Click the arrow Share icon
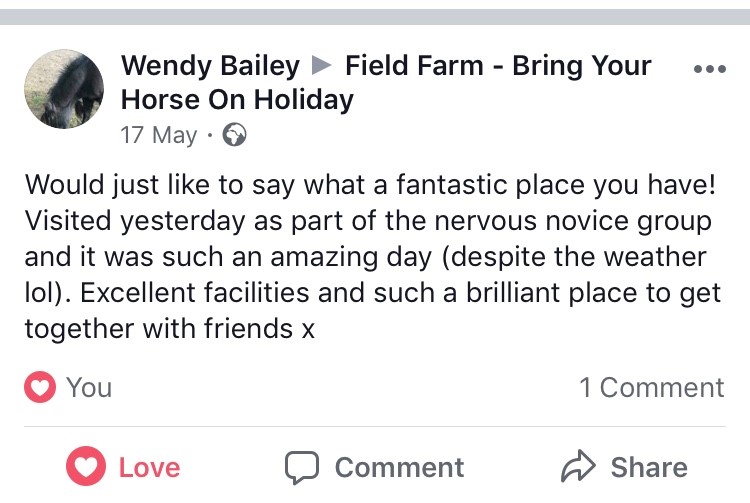Screen dimensions: 750x503 click(x=578, y=466)
